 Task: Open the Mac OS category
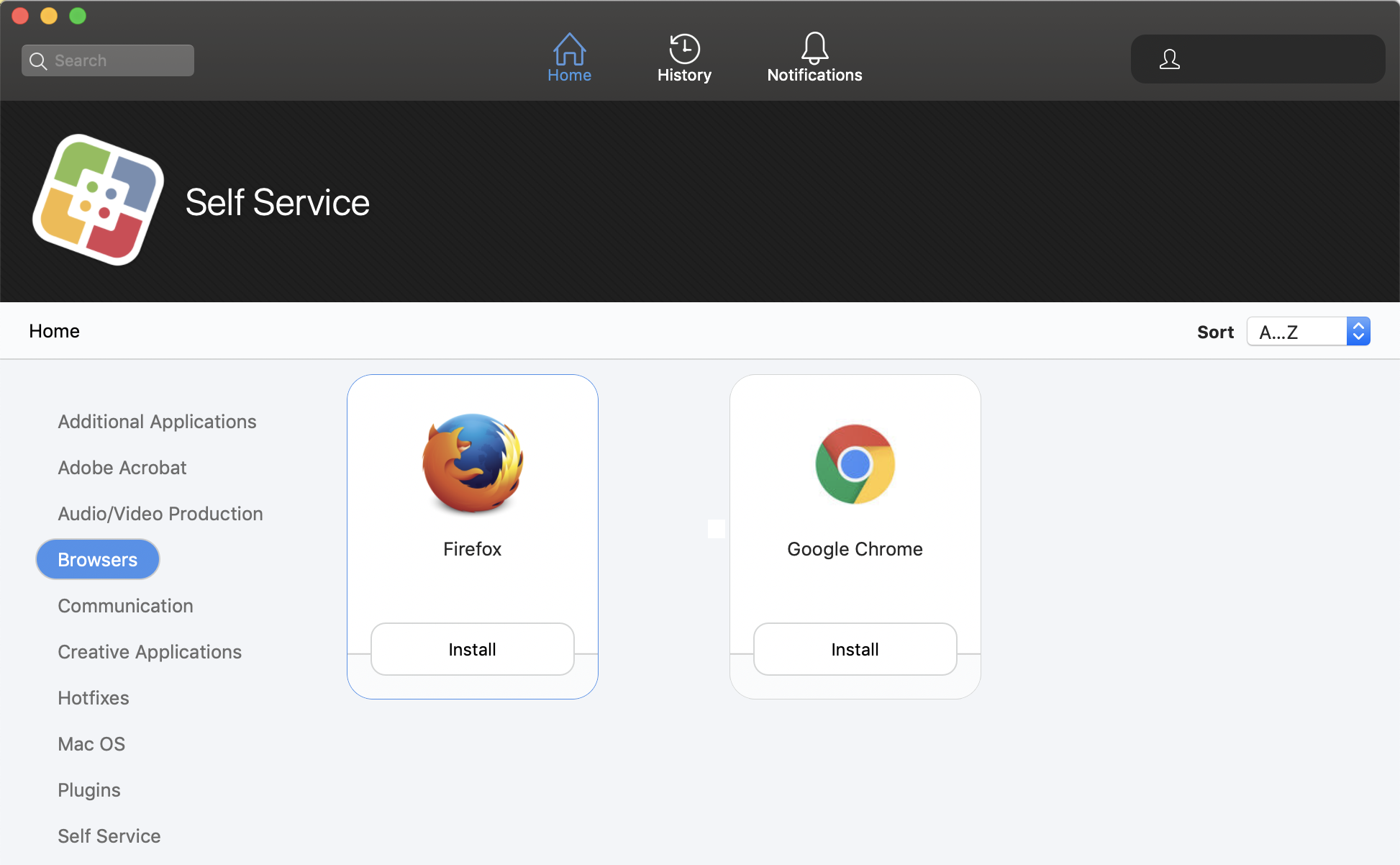91,744
